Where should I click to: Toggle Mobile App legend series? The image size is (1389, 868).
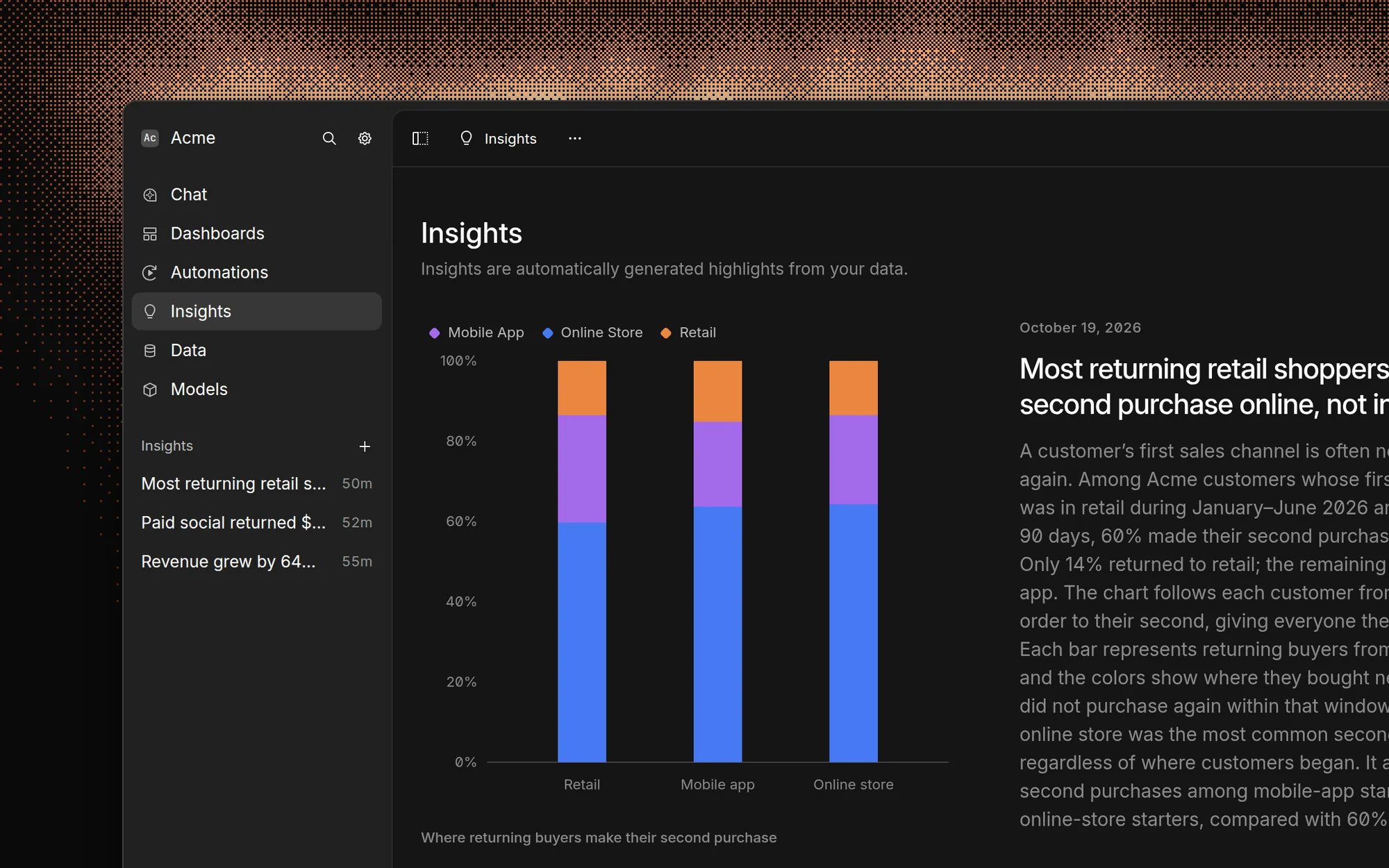pyautogui.click(x=476, y=333)
